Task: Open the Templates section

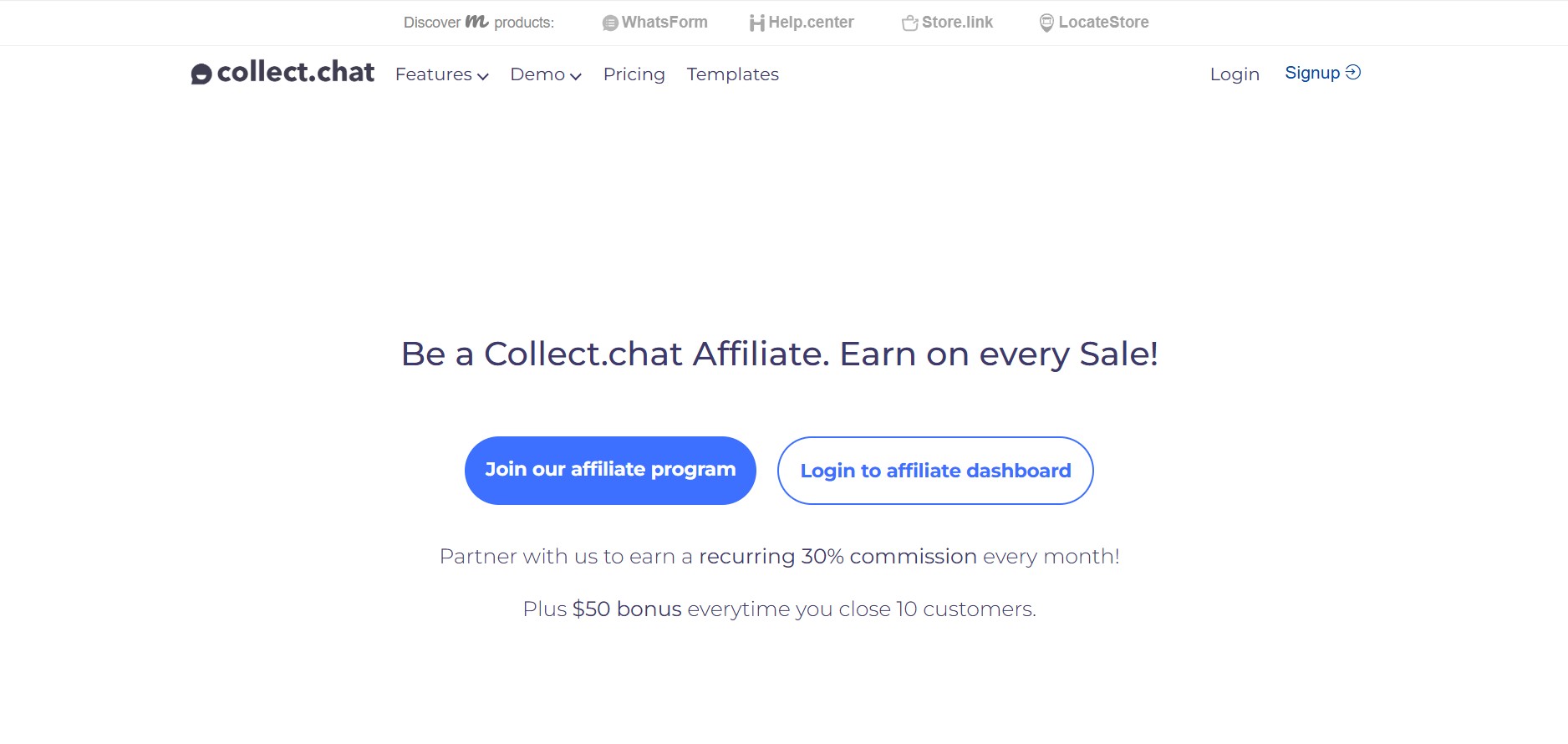Action: 732,74
